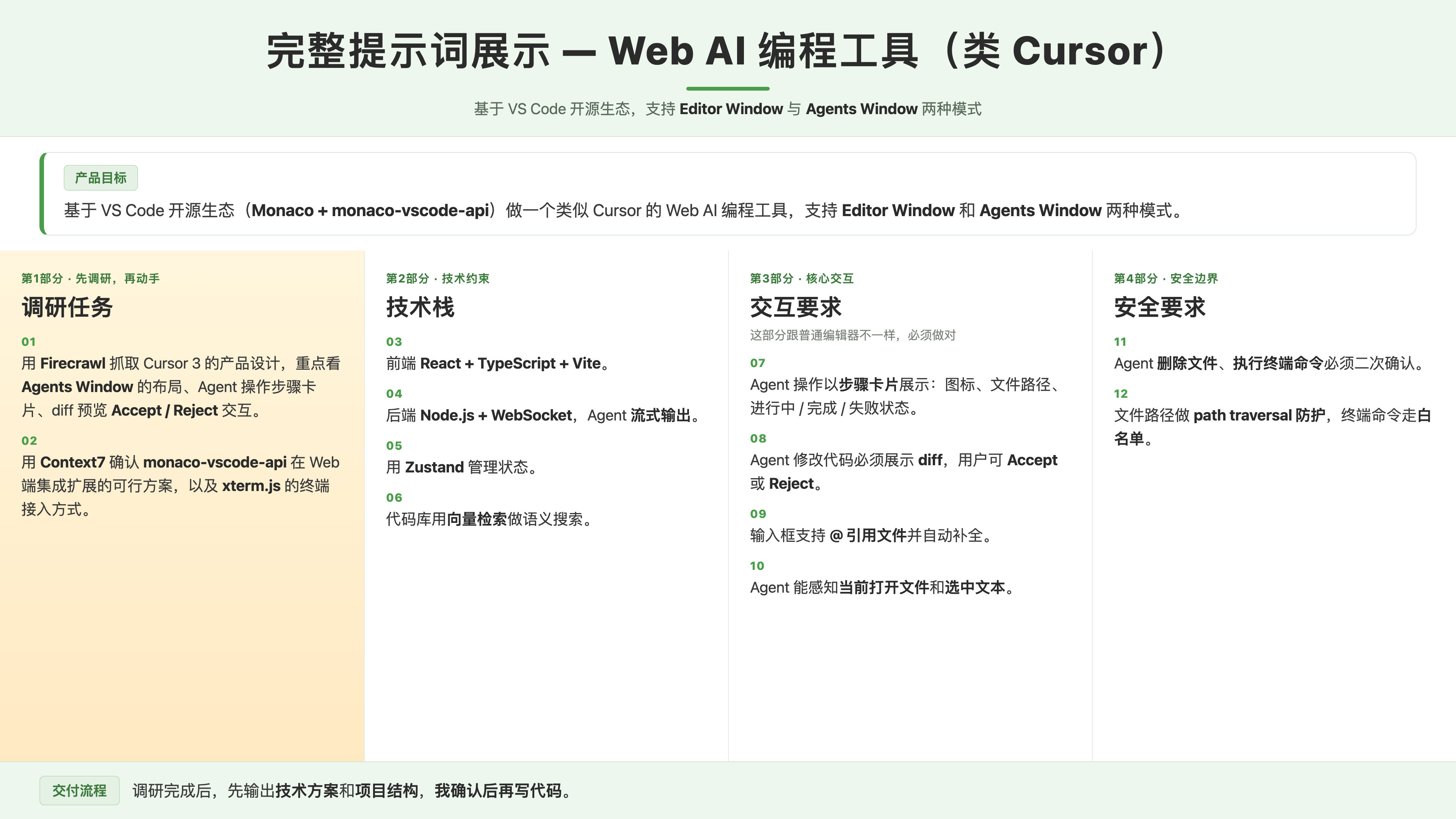Viewport: 1456px width, 819px height.
Task: Click the step number "03"
Action: (x=394, y=341)
